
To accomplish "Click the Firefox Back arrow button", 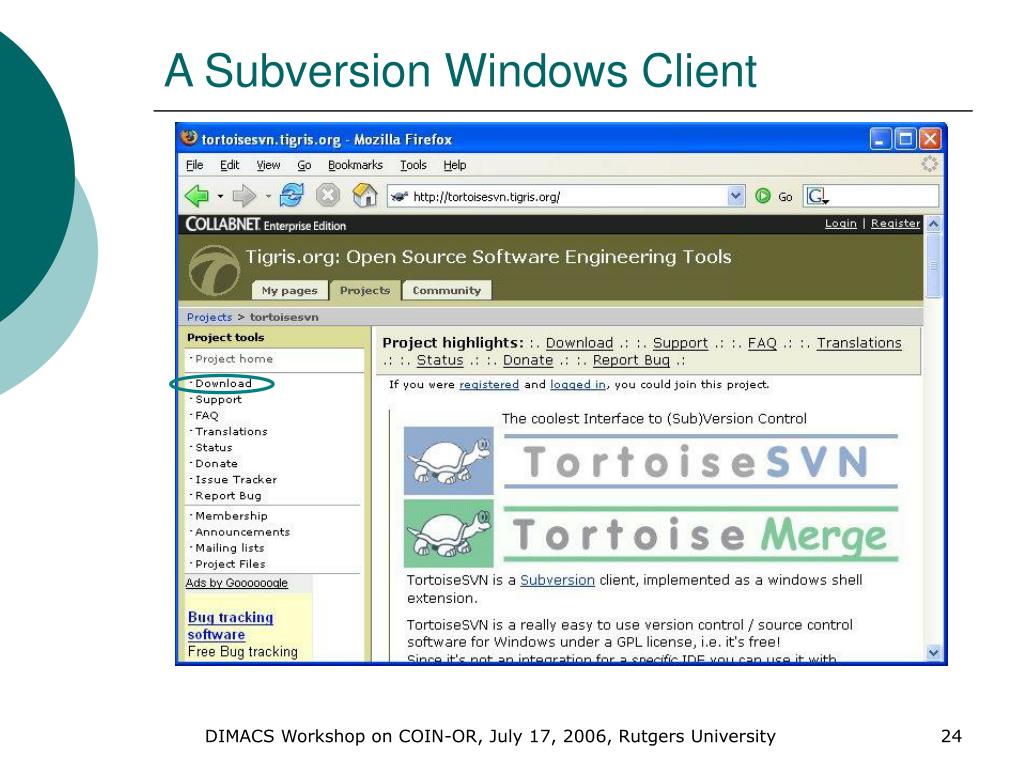I will (x=197, y=195).
